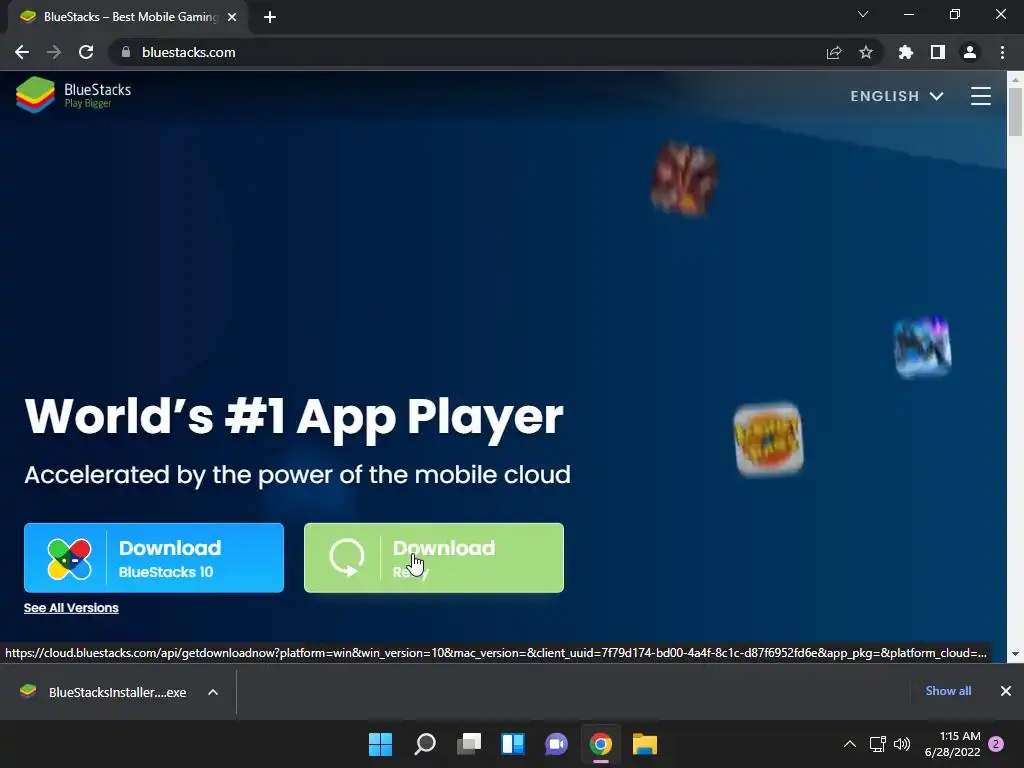Click the Chrome taskbar icon
This screenshot has width=1024, height=768.
(x=601, y=744)
